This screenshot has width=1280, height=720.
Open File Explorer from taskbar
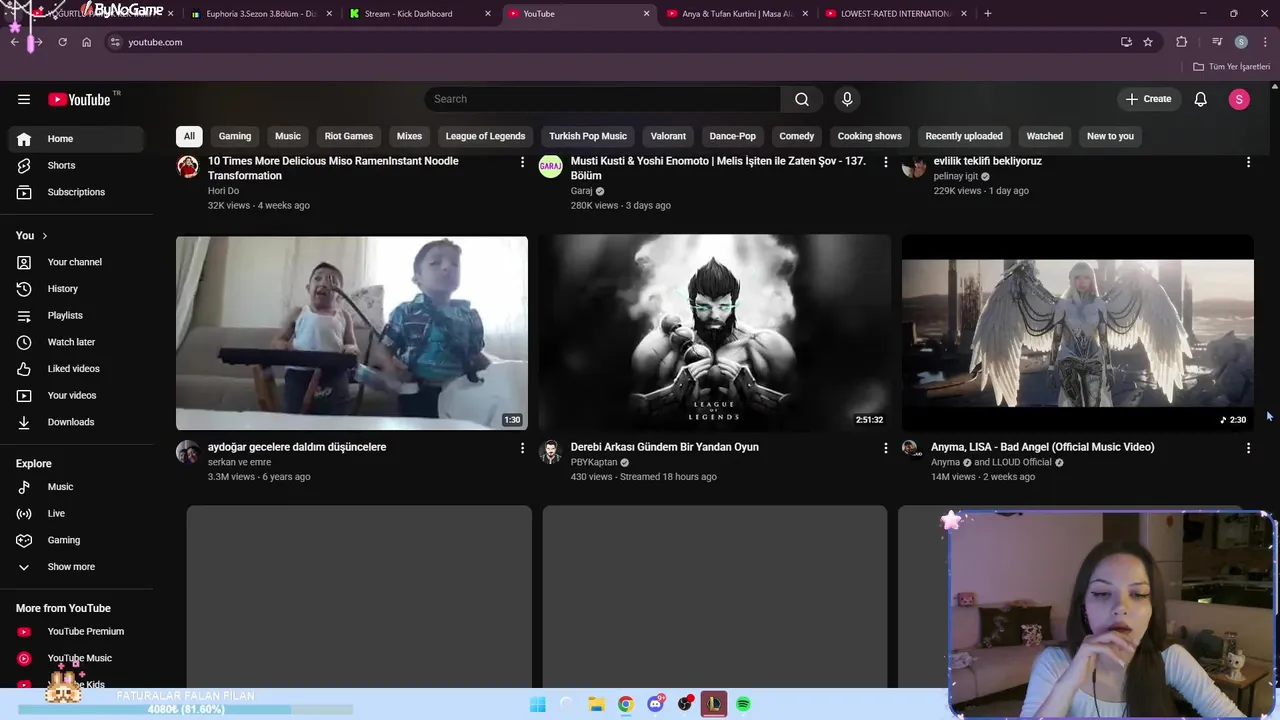coord(596,704)
